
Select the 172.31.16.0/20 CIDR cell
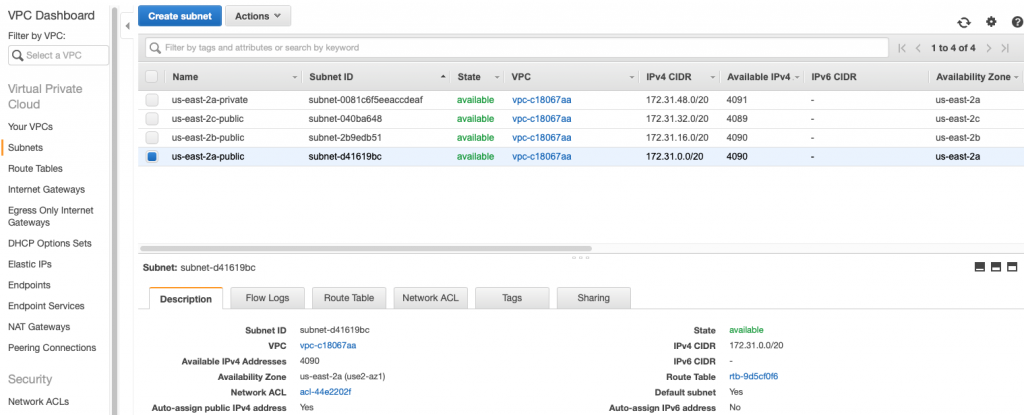point(677,138)
